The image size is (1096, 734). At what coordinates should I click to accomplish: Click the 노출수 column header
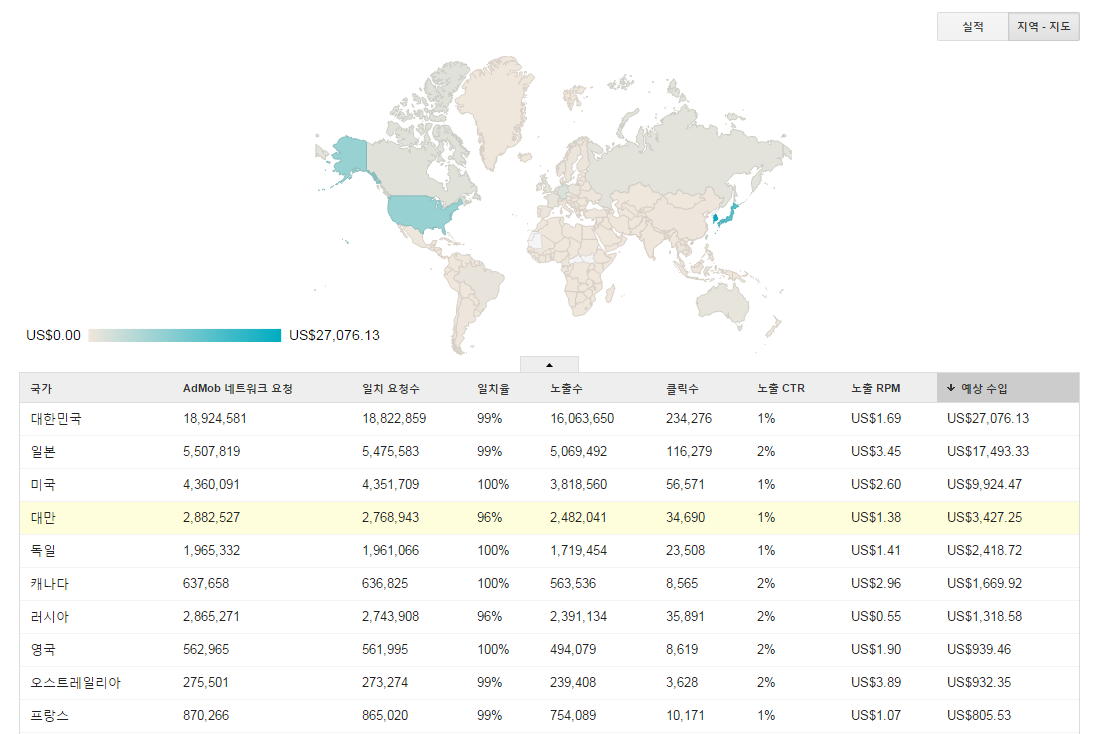566,388
